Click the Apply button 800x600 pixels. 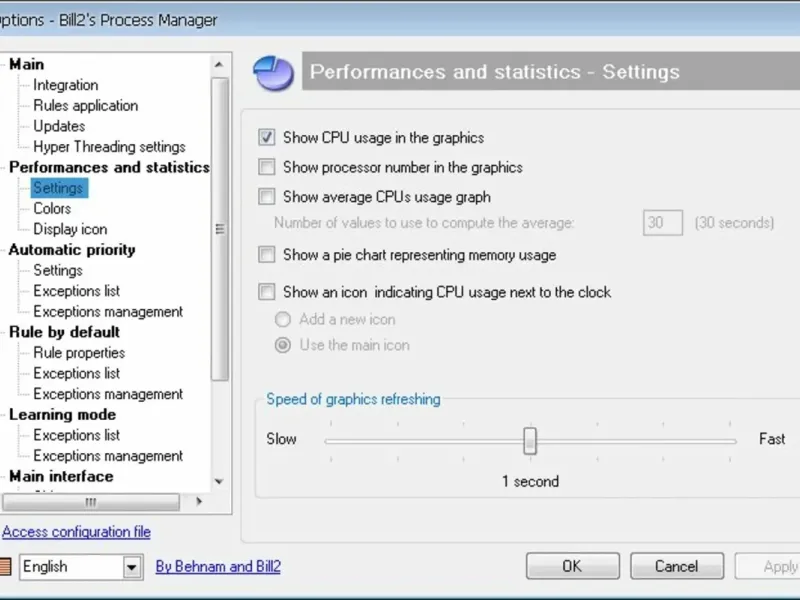[769, 566]
